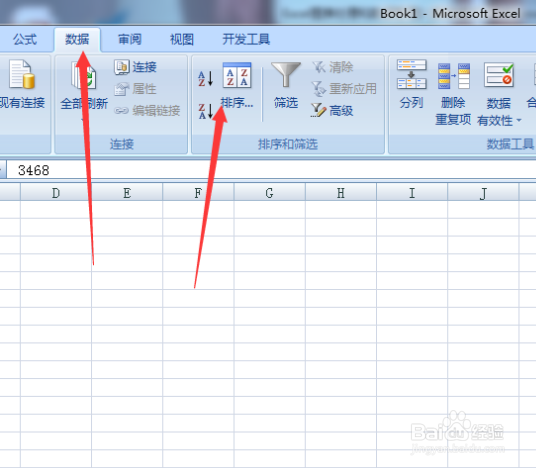Open the 公式 ribbon tab
The image size is (536, 468).
coord(25,39)
